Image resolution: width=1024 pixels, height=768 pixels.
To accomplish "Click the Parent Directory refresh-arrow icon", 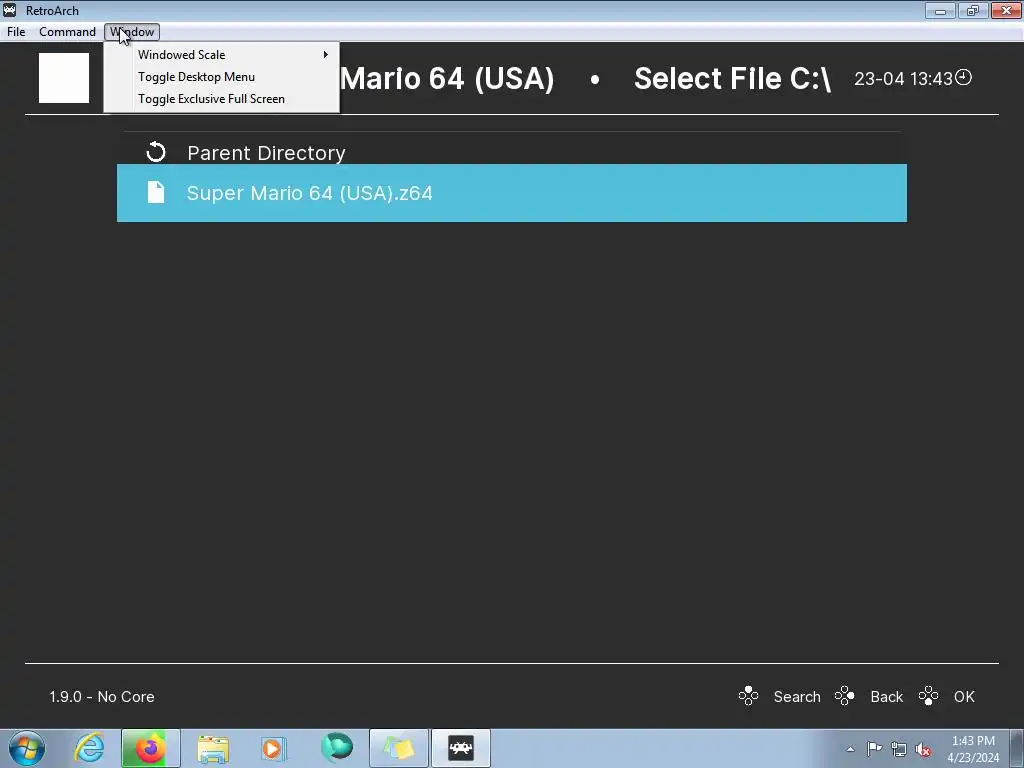I will (x=155, y=153).
